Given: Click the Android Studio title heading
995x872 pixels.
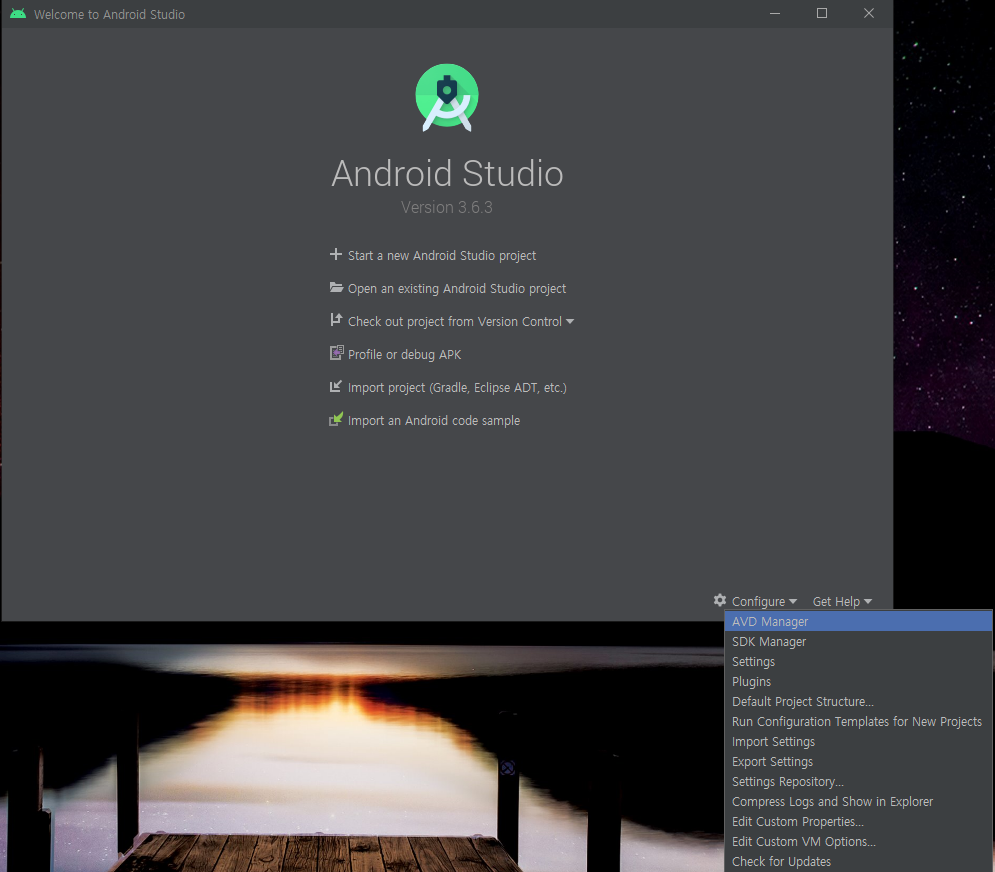Looking at the screenshot, I should [x=447, y=173].
